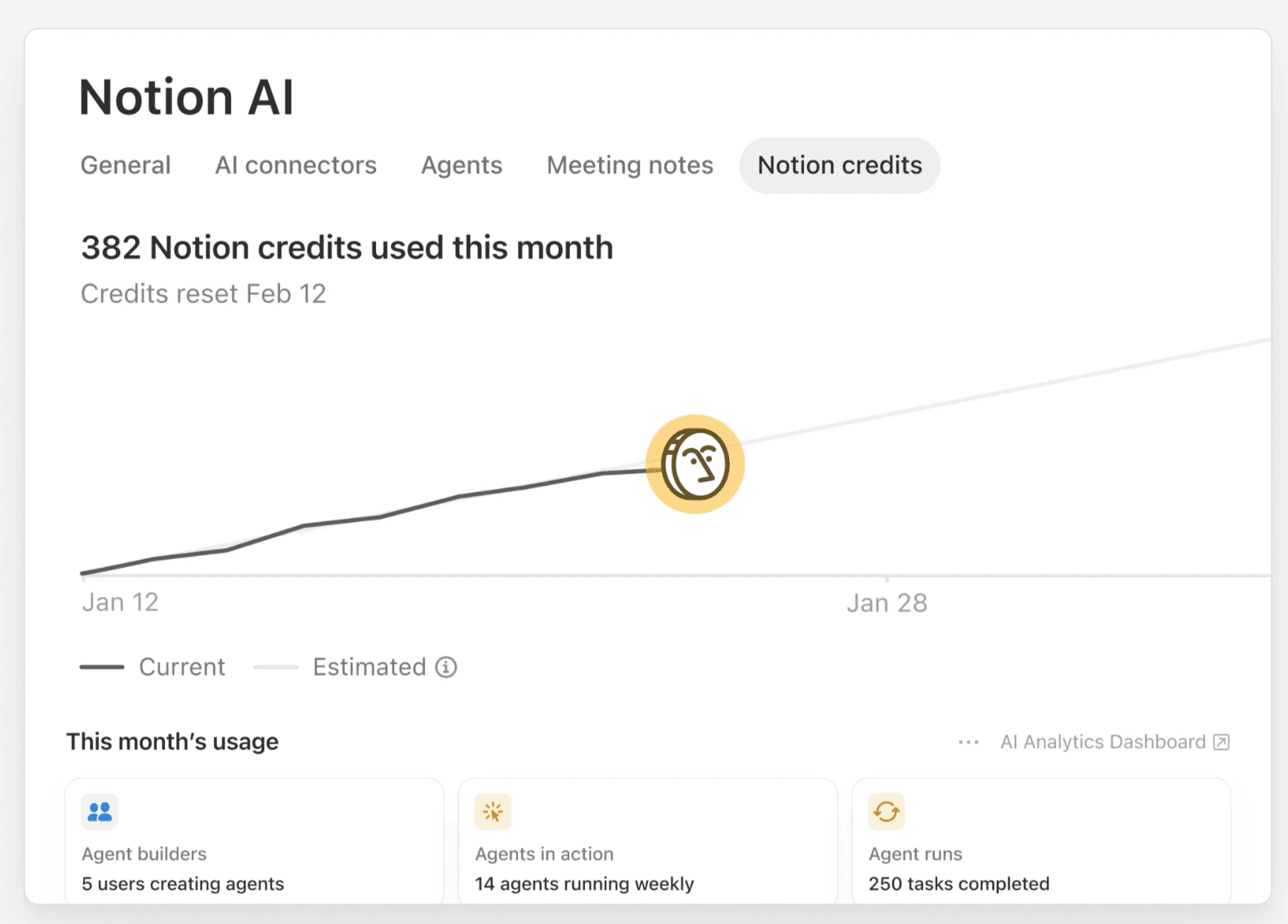Click the Agents in action sparkle cursor icon
This screenshot has height=924, width=1288.
pyautogui.click(x=493, y=811)
